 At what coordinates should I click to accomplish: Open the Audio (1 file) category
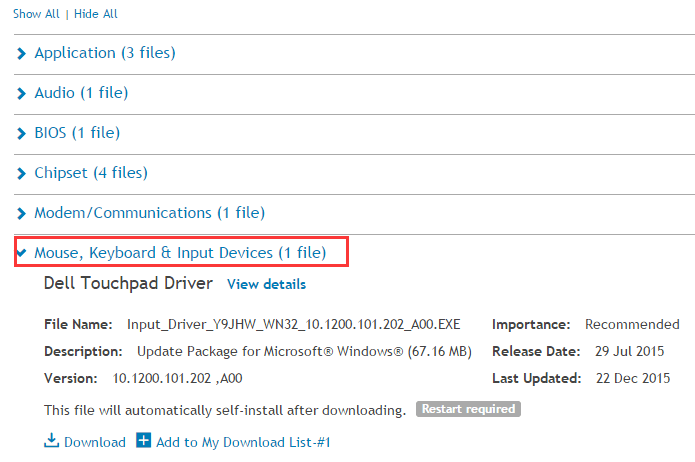click(x=82, y=93)
